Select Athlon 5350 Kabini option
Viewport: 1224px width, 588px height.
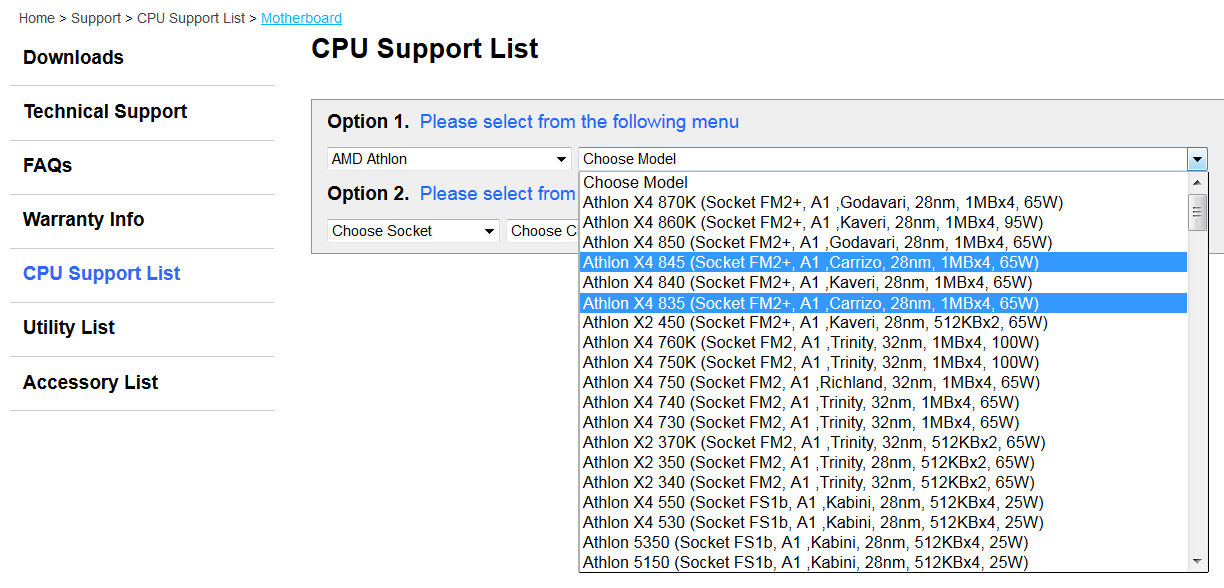pyautogui.click(x=805, y=542)
